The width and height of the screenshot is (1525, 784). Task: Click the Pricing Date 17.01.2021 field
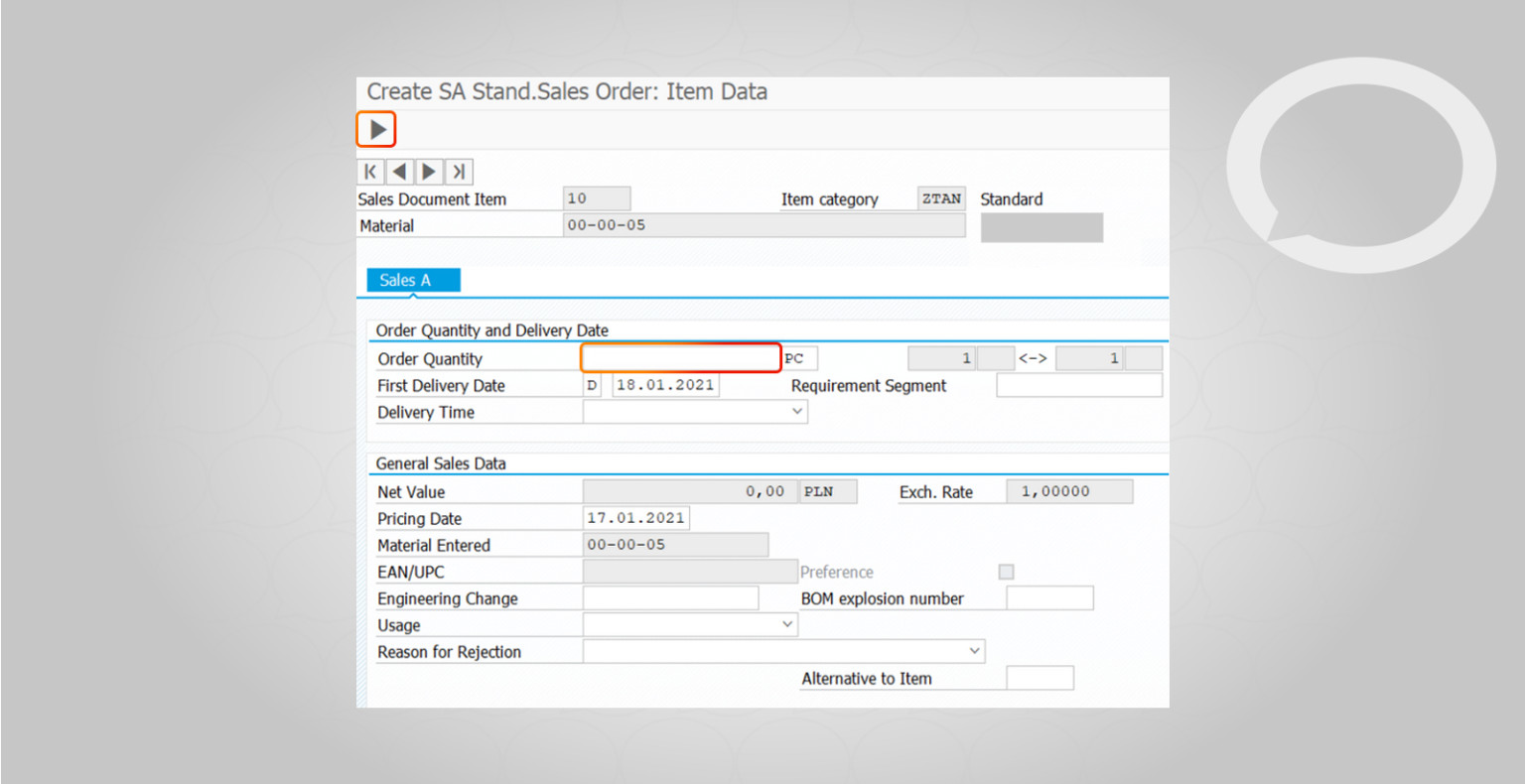[x=635, y=518]
